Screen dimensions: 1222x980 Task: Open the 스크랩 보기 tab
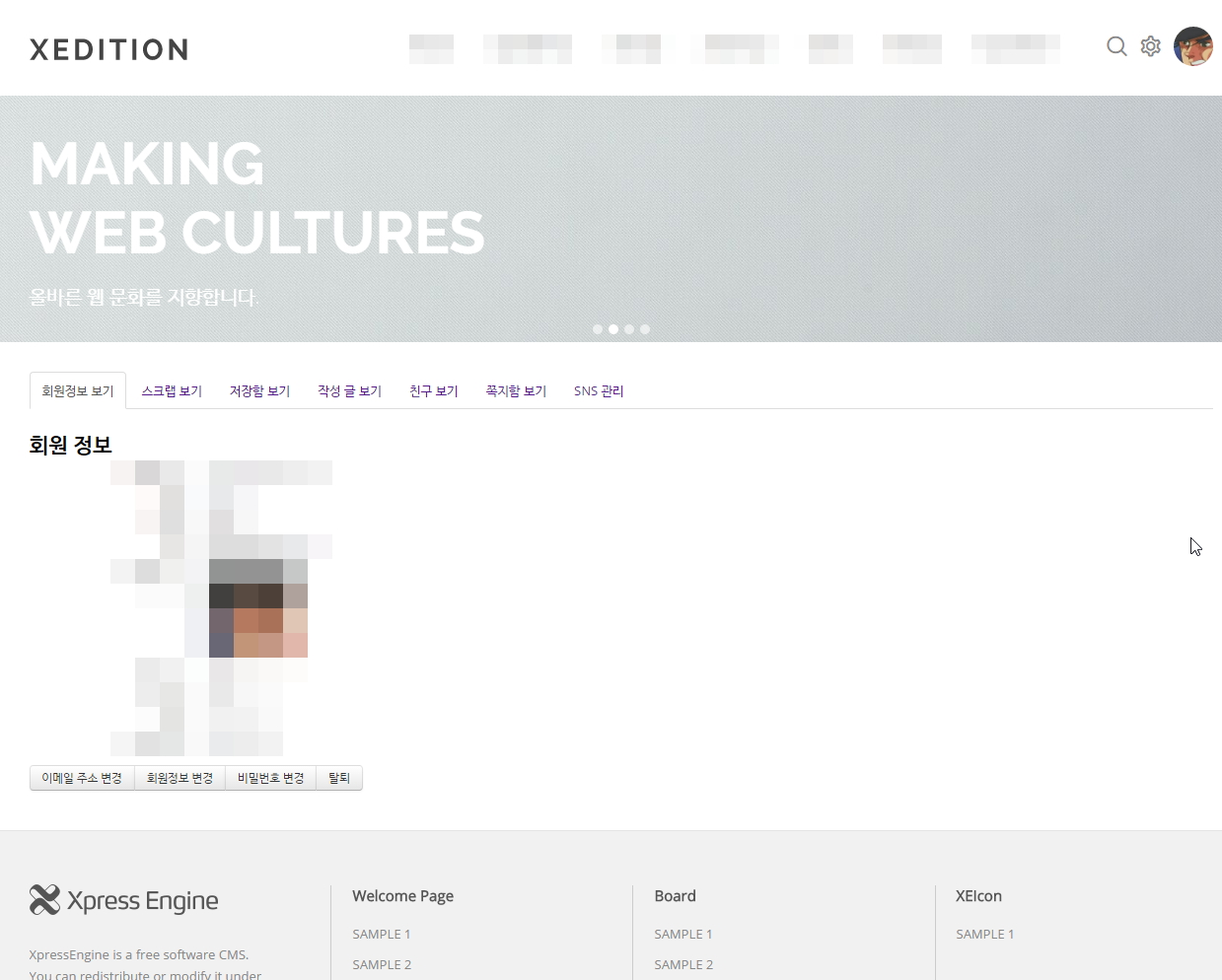tap(172, 391)
